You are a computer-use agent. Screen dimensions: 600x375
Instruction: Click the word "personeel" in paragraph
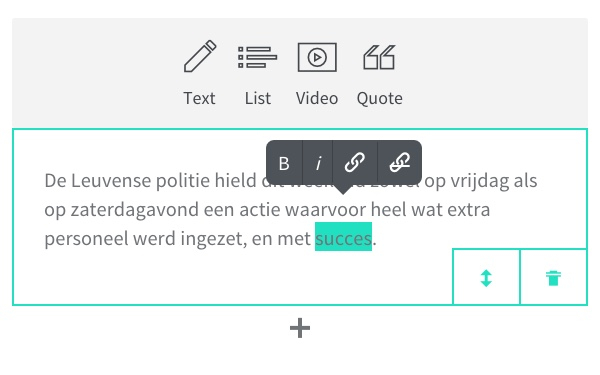(x=86, y=240)
